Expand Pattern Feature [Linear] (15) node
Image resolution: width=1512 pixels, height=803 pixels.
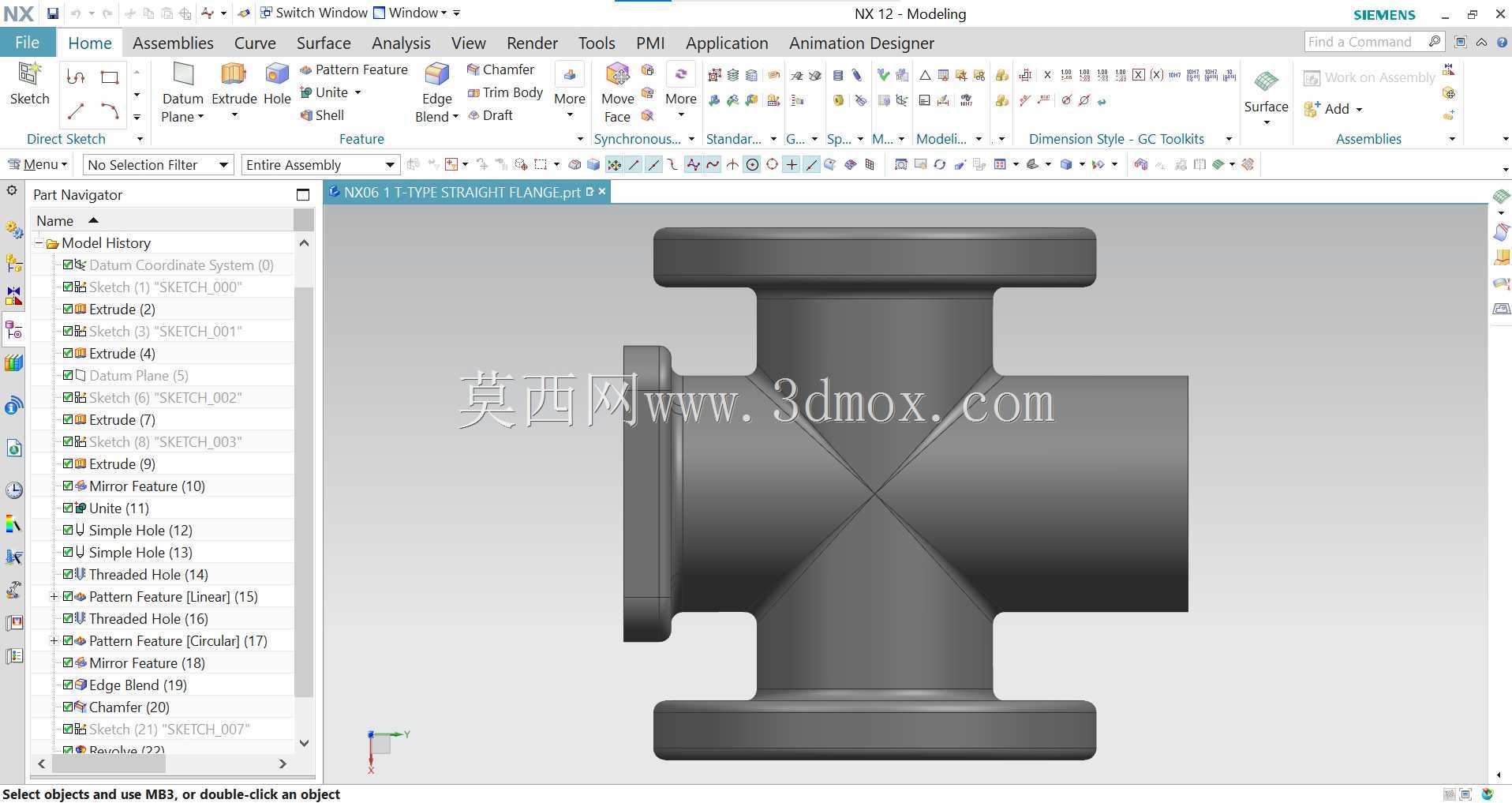[54, 596]
